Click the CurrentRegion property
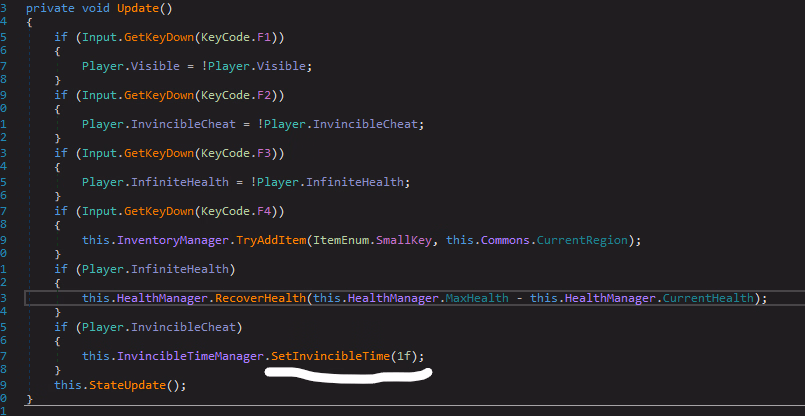 tap(582, 240)
